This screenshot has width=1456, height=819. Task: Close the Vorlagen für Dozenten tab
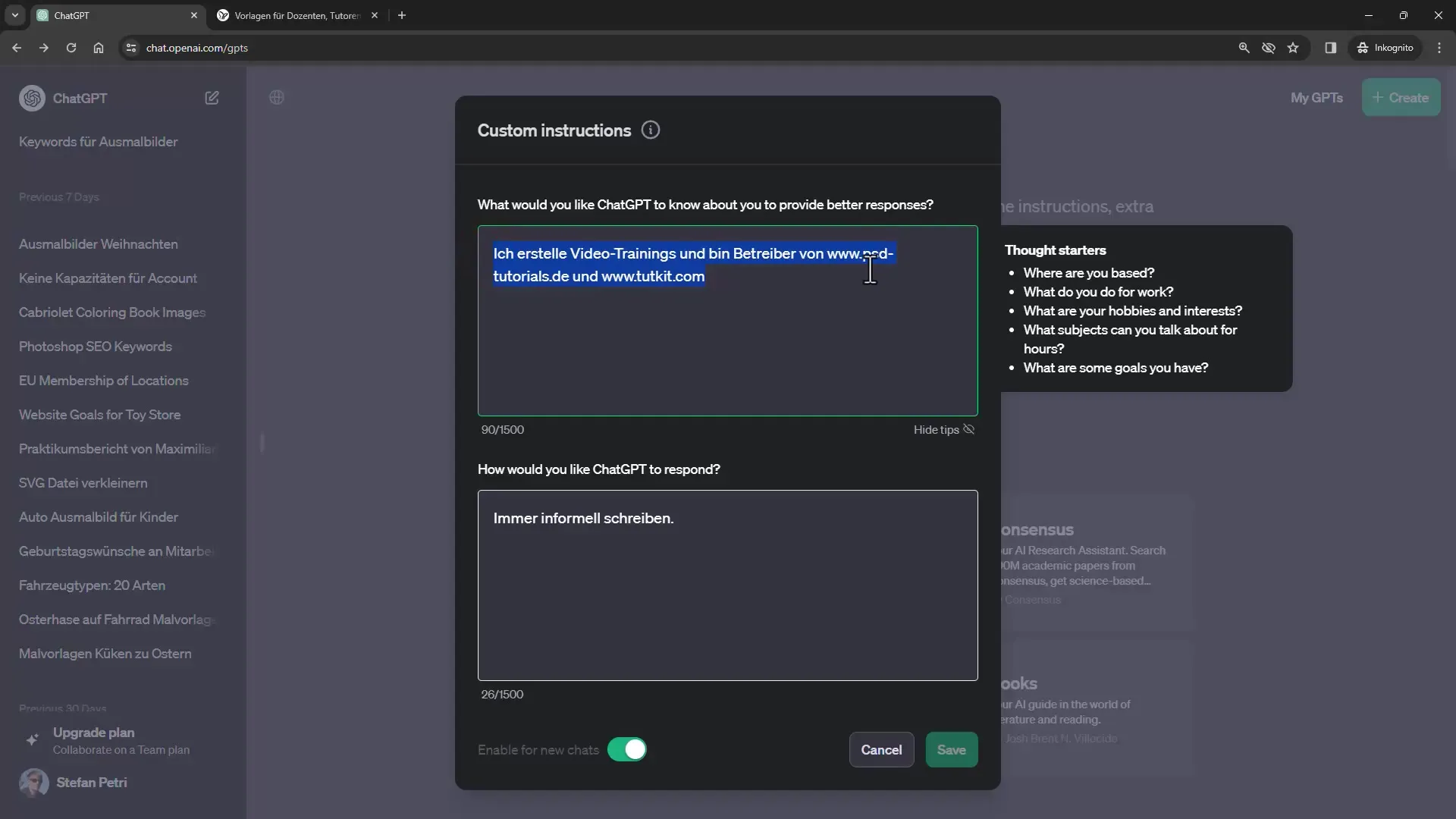pyautogui.click(x=375, y=15)
